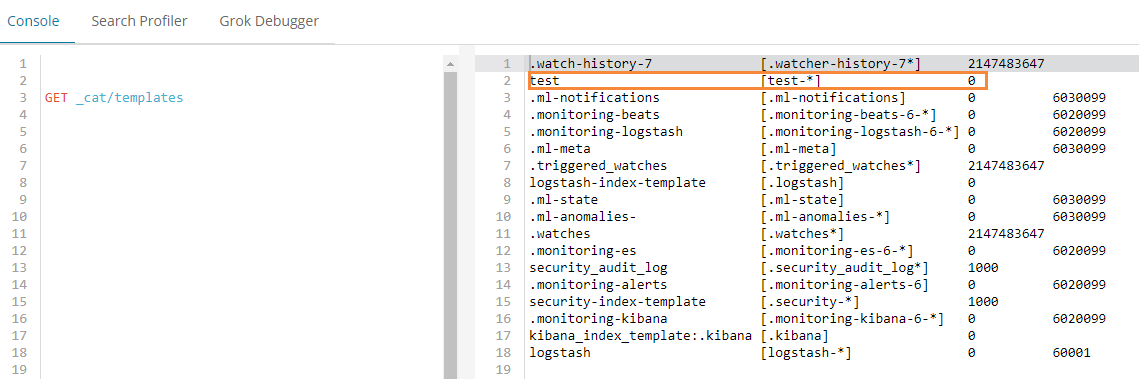Click the [.monitoring-alerts-6] pattern
The image size is (1139, 379).
pos(844,285)
